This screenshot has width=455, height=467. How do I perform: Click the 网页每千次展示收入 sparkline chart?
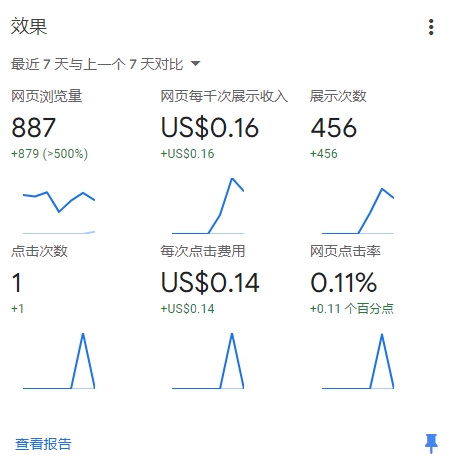(x=208, y=206)
